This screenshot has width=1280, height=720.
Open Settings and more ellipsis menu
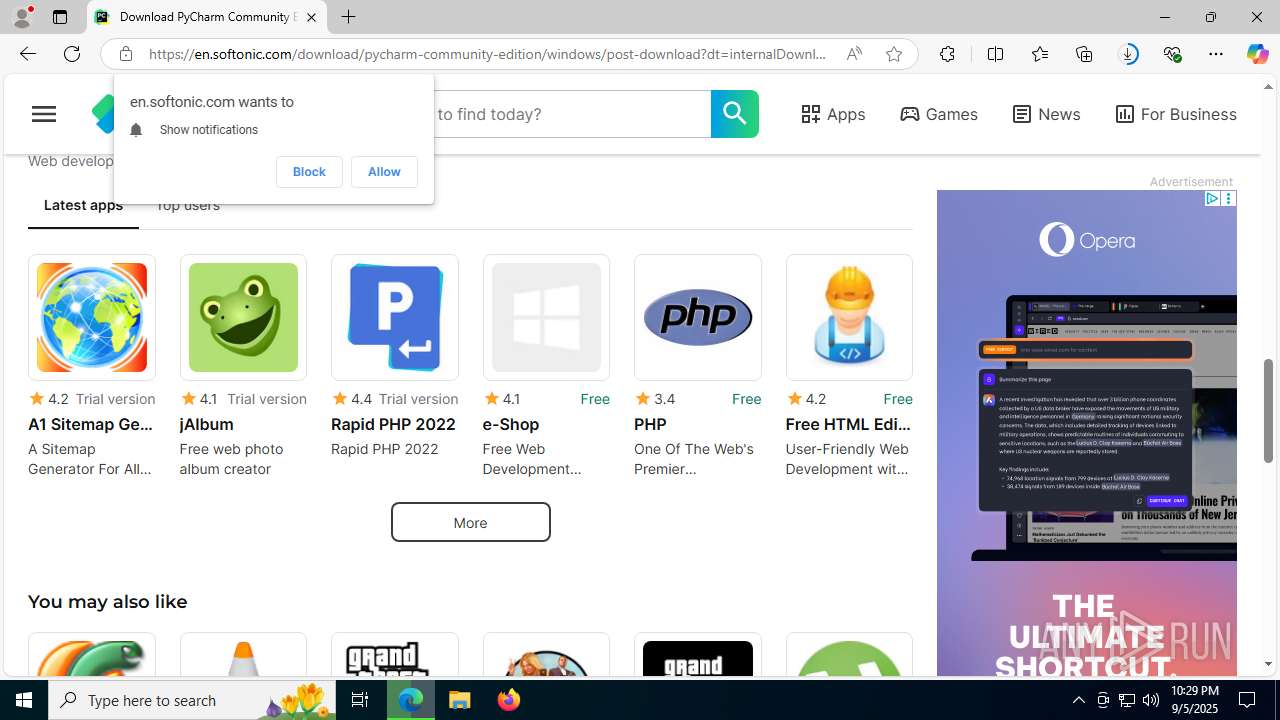pos(1216,54)
